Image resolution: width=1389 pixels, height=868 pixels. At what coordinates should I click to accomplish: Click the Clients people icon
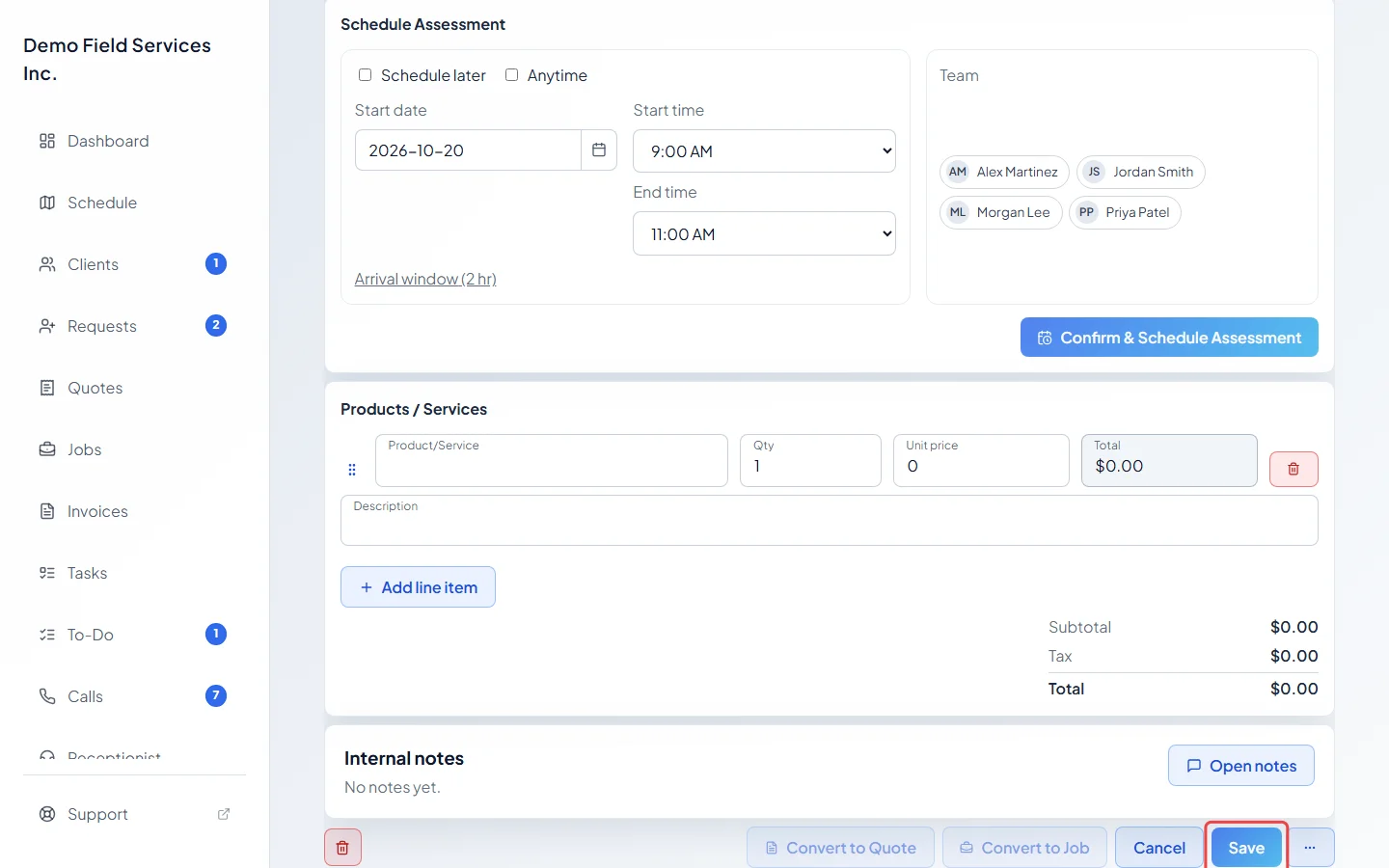click(47, 264)
